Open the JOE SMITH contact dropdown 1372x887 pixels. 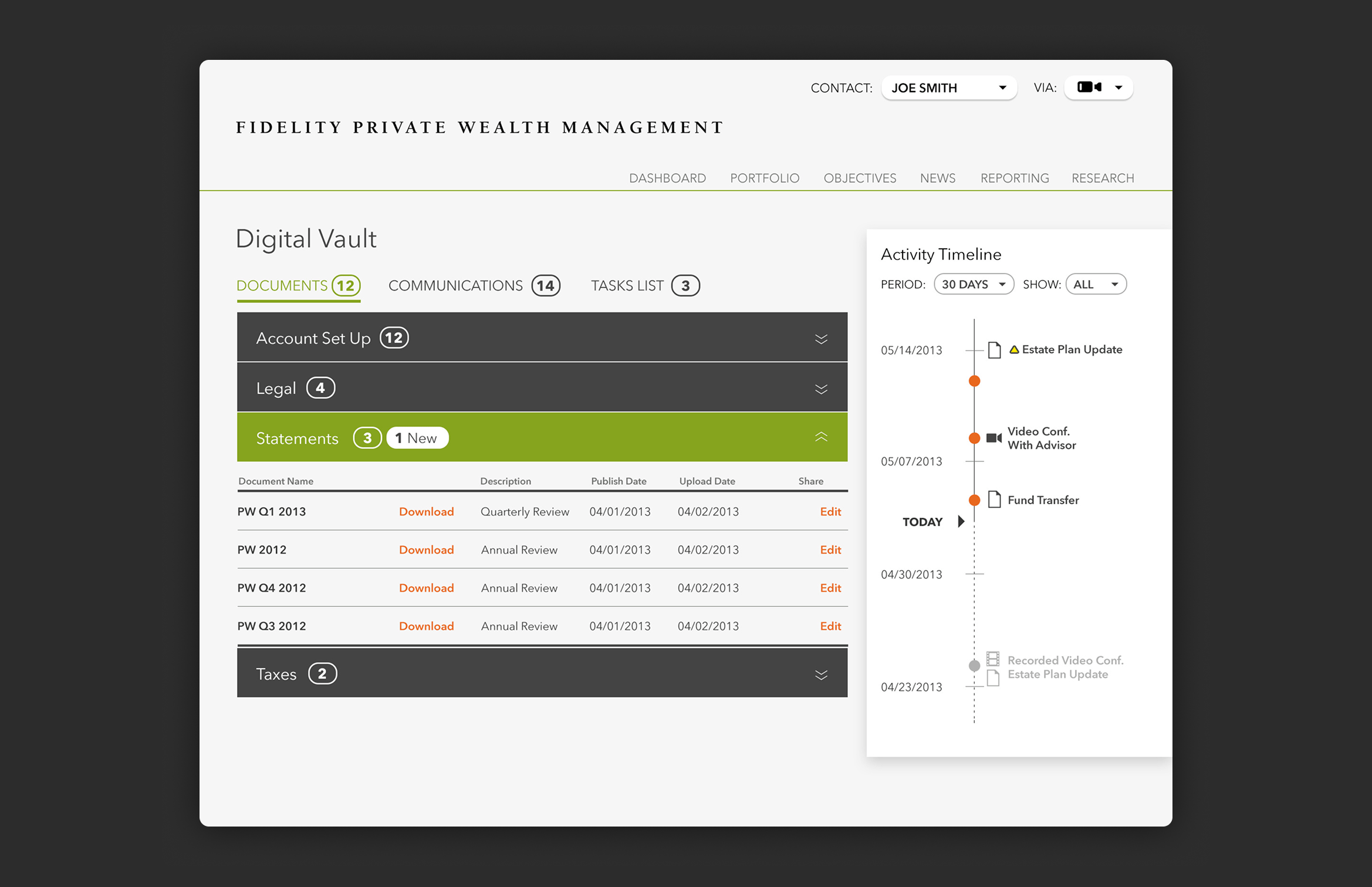tap(948, 87)
